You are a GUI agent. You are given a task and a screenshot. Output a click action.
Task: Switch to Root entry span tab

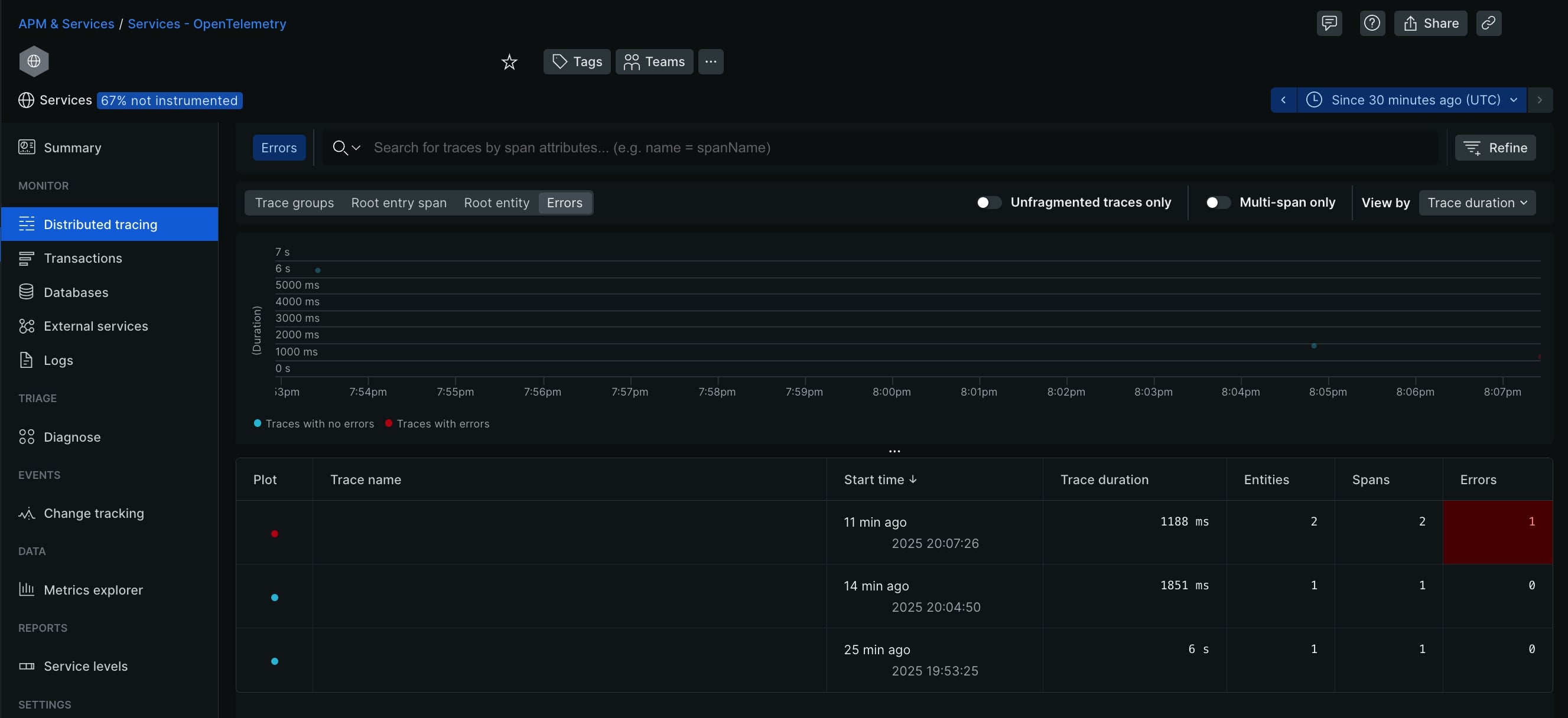click(399, 203)
